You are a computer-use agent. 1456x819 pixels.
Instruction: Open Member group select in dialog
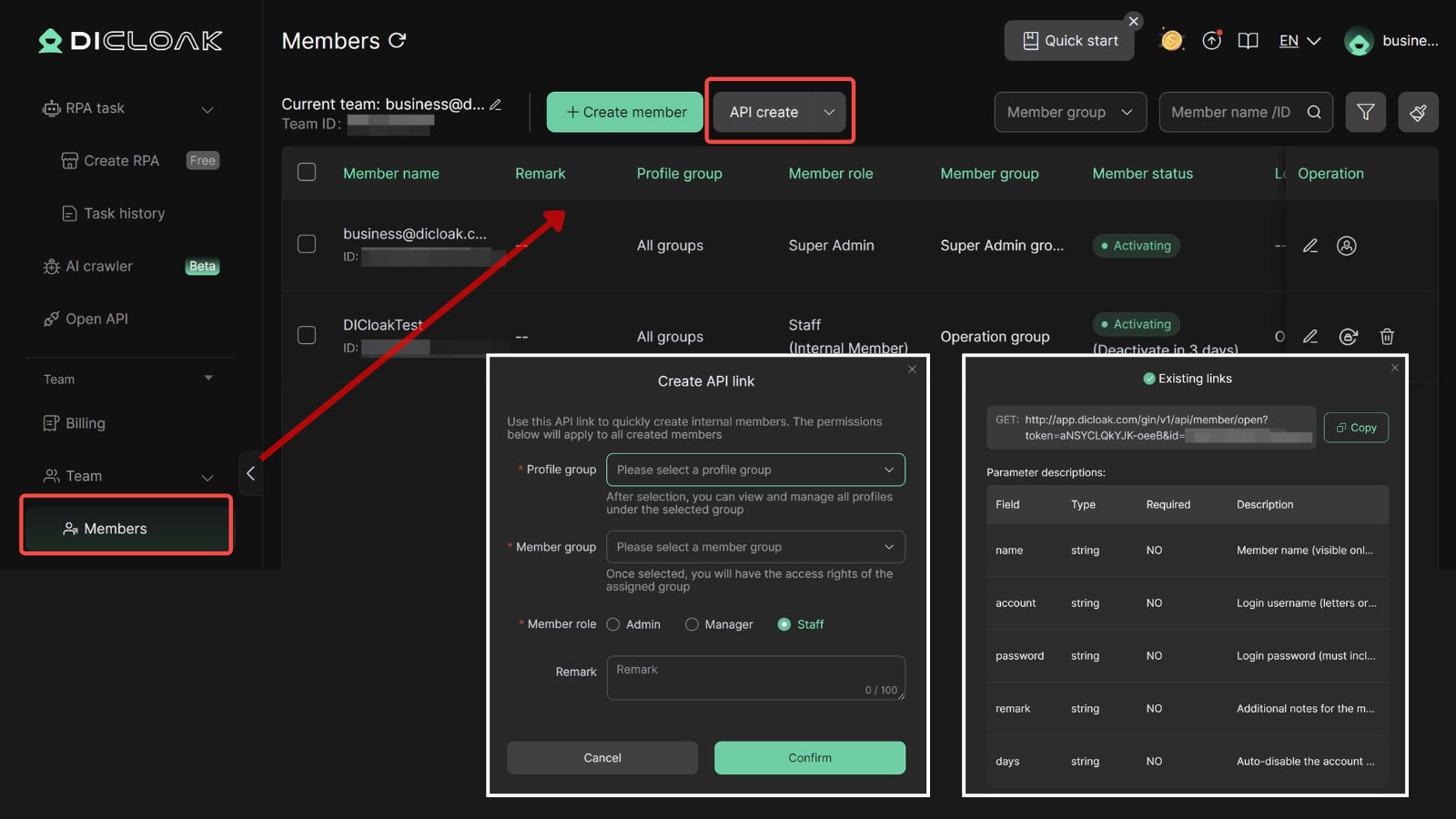[755, 547]
